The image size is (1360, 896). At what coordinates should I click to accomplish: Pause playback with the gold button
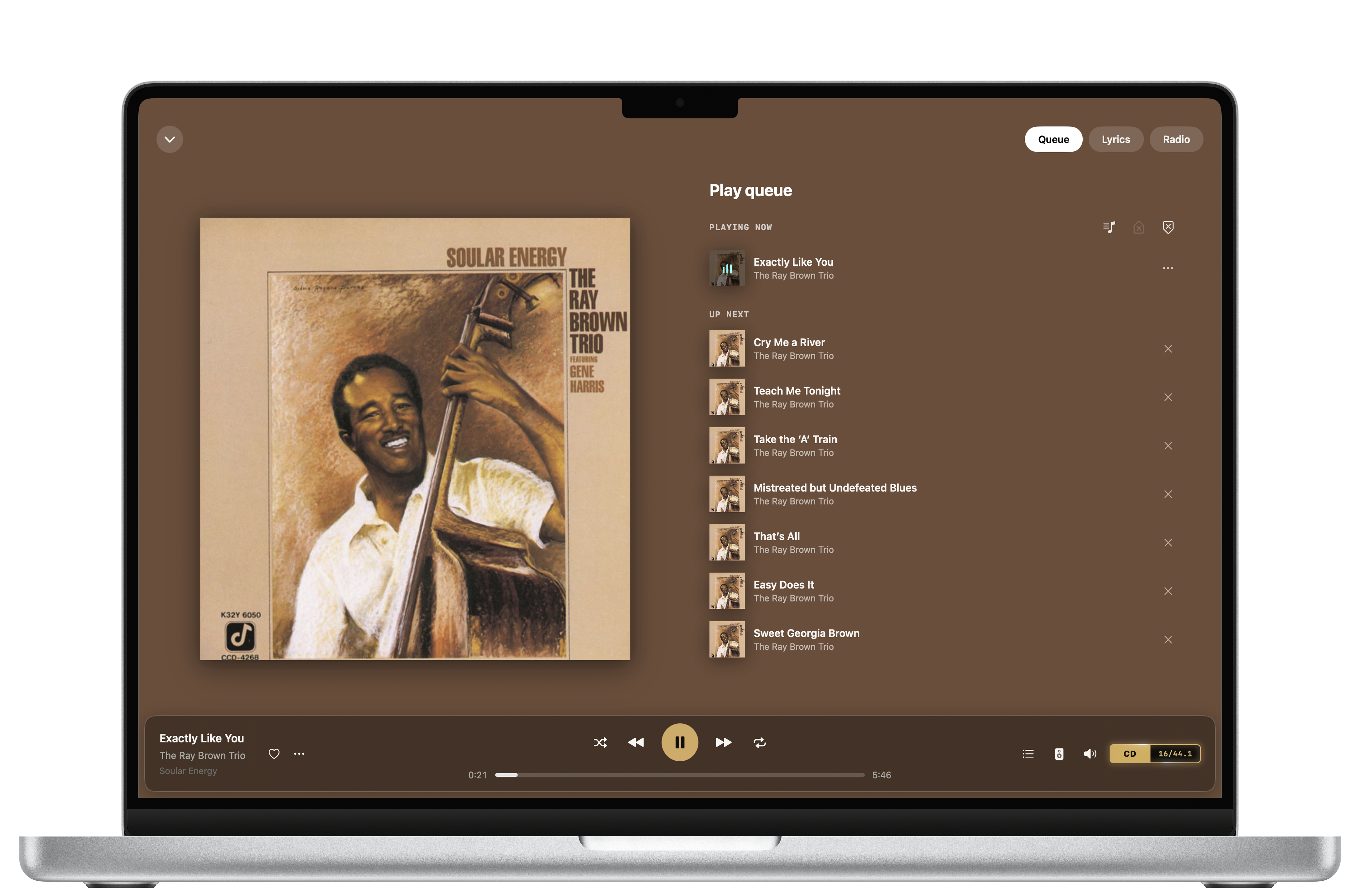[679, 742]
